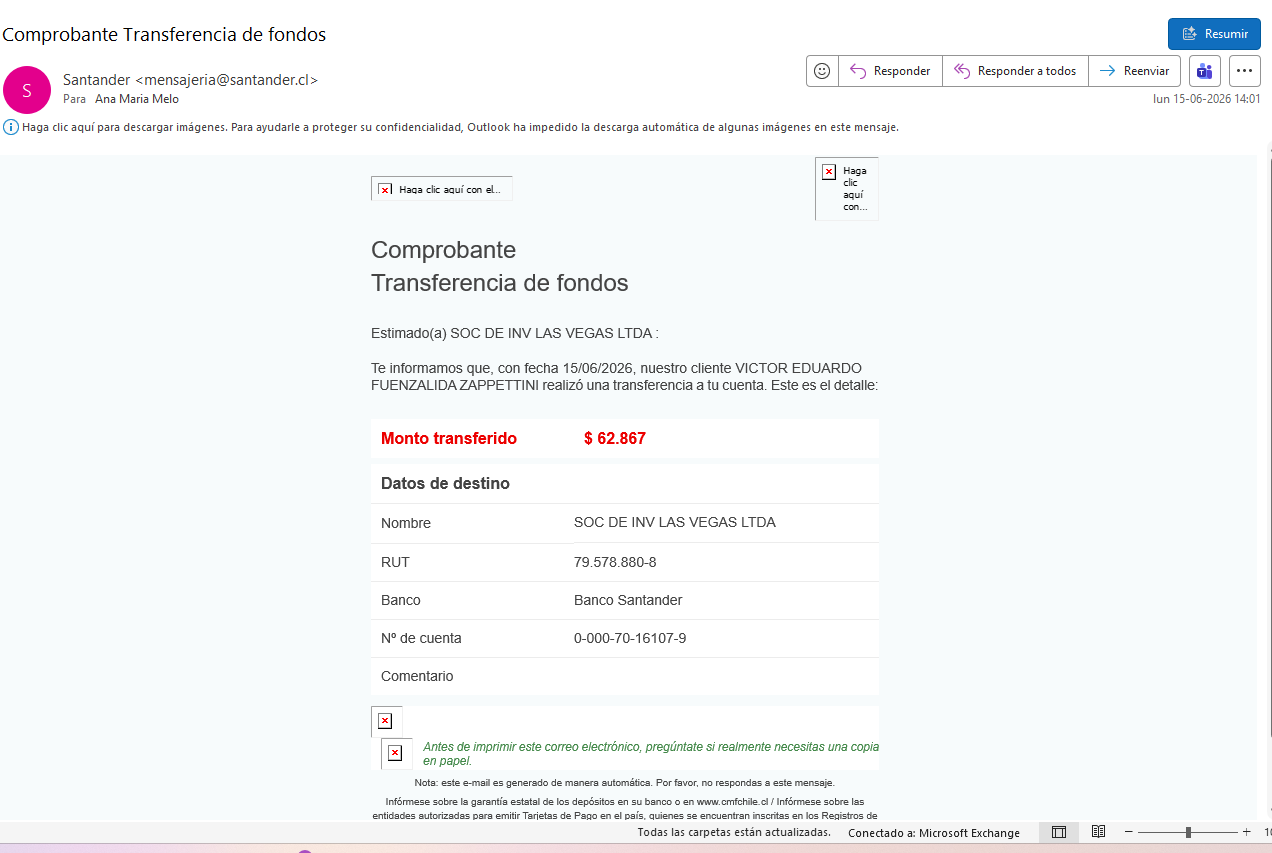Click the Datos de destino heading

(x=445, y=484)
